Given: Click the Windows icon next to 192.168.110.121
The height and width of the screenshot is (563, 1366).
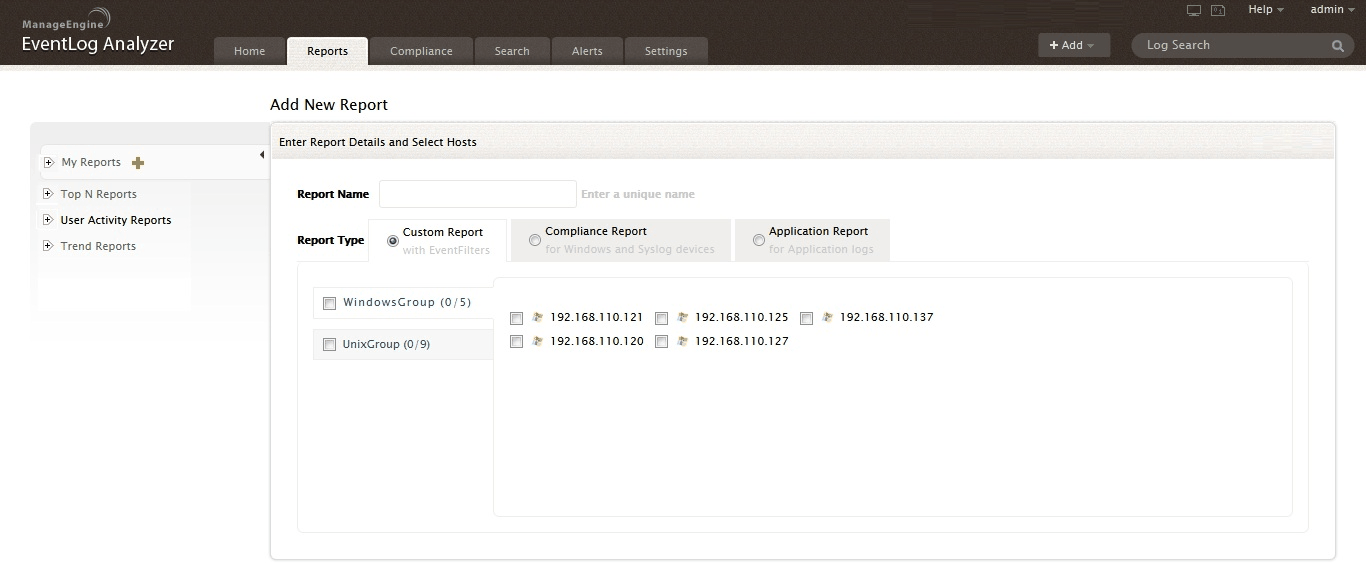Looking at the screenshot, I should (537, 317).
